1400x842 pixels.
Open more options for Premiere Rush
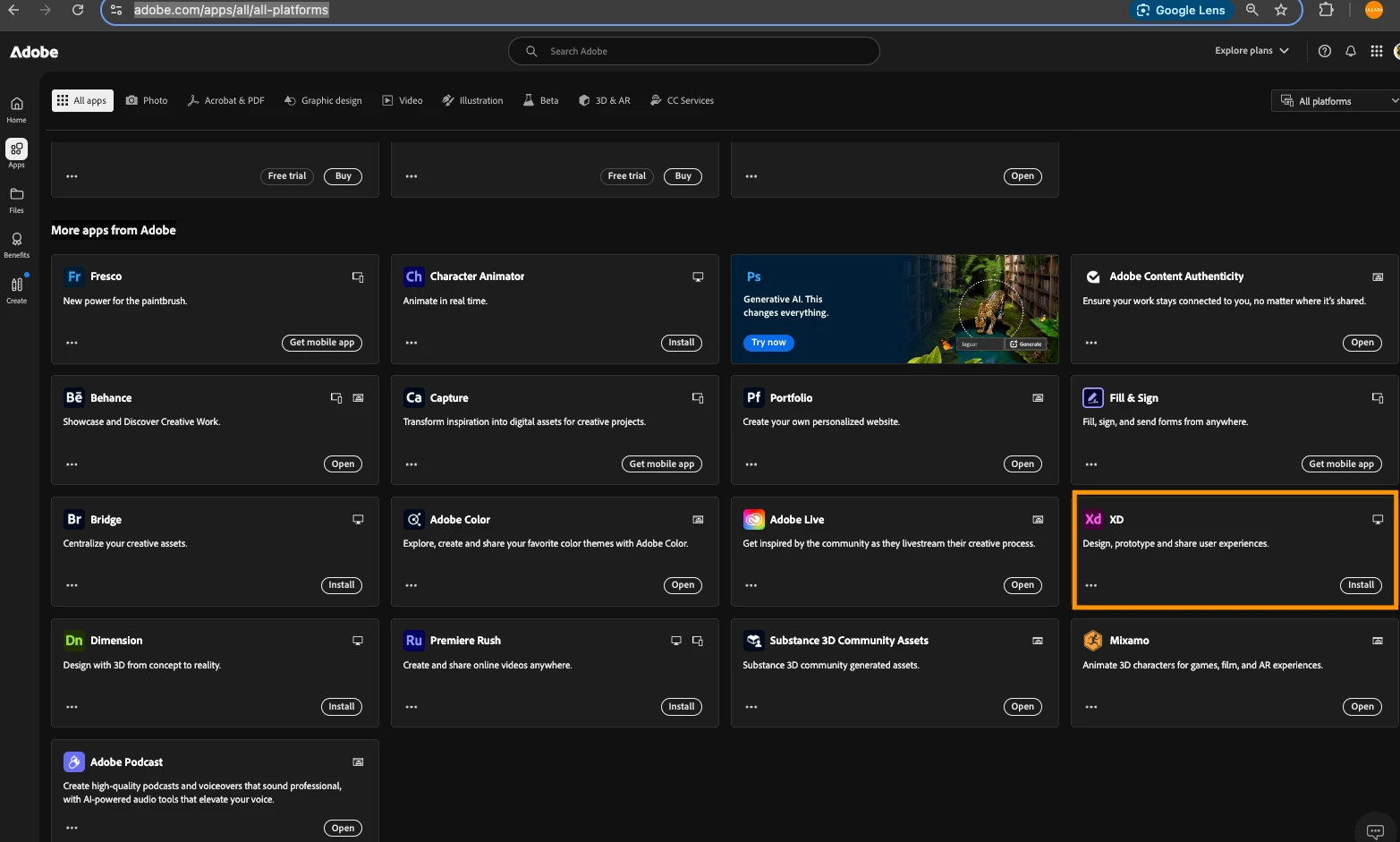(412, 707)
